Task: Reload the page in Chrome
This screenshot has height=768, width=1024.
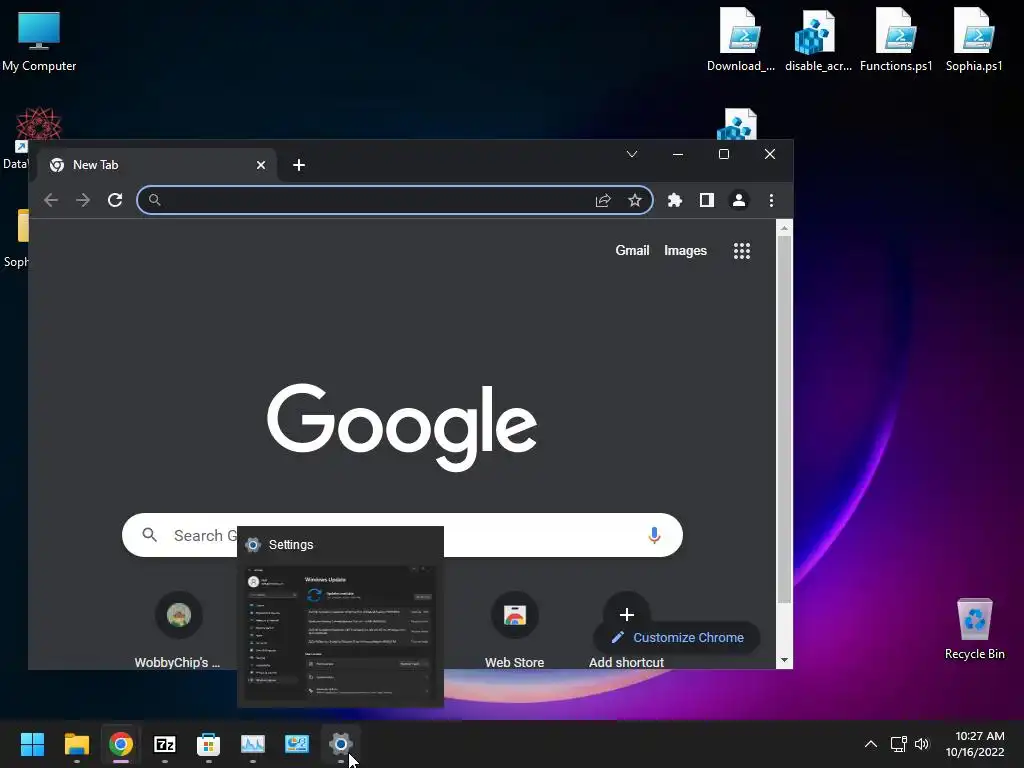Action: [115, 200]
